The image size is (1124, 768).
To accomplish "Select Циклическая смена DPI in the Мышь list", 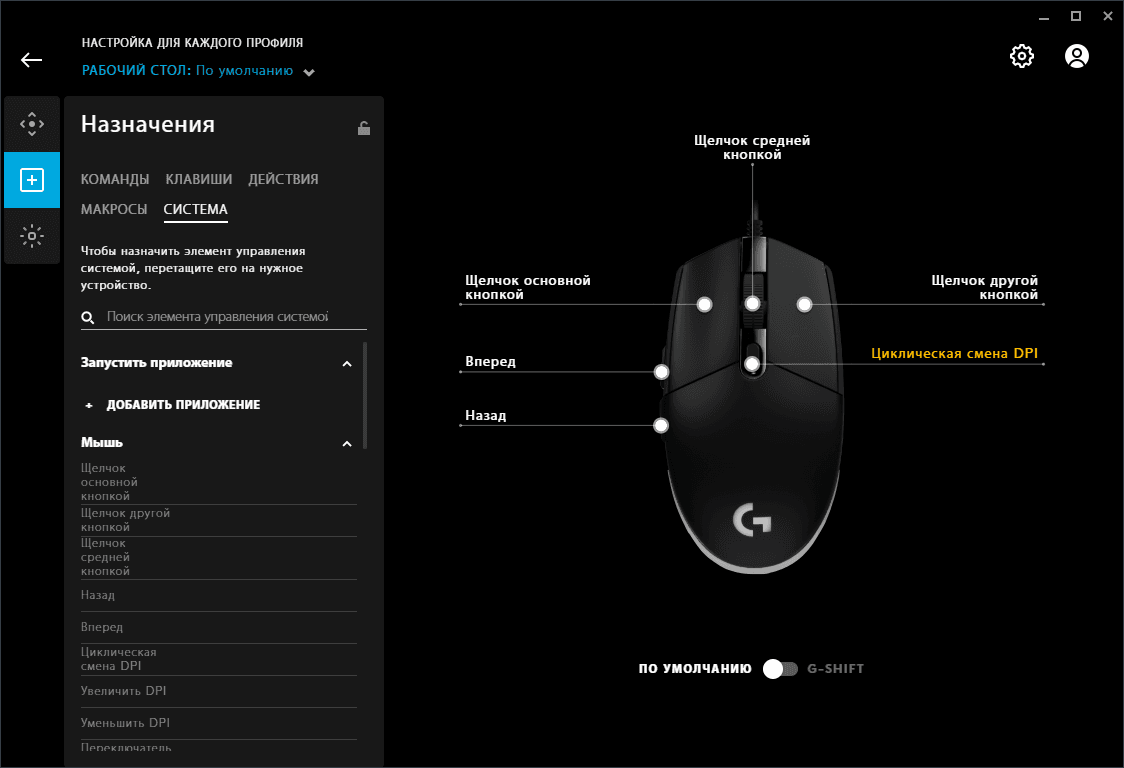I will pos(219,660).
